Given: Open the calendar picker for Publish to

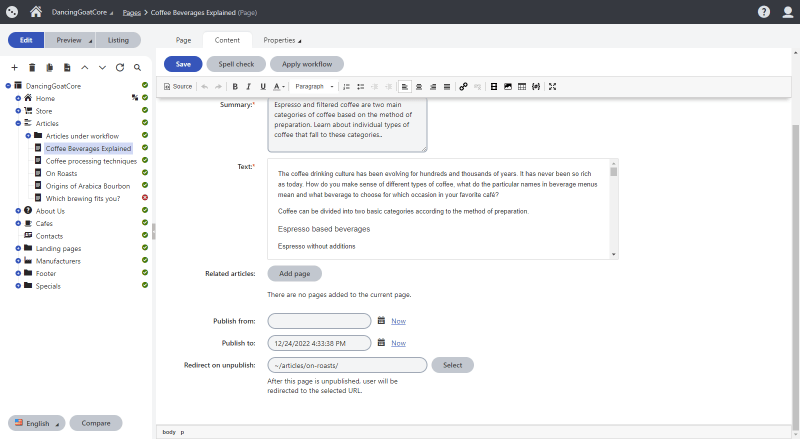Looking at the screenshot, I should click(x=381, y=343).
